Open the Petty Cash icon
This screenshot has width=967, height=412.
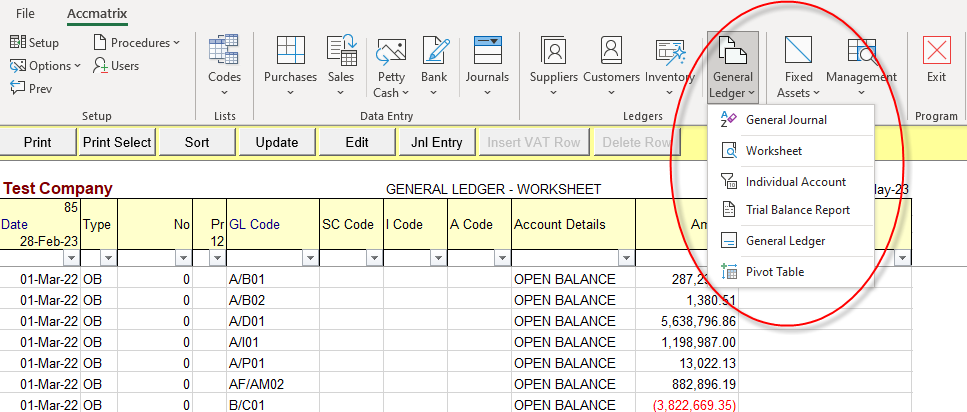click(391, 66)
